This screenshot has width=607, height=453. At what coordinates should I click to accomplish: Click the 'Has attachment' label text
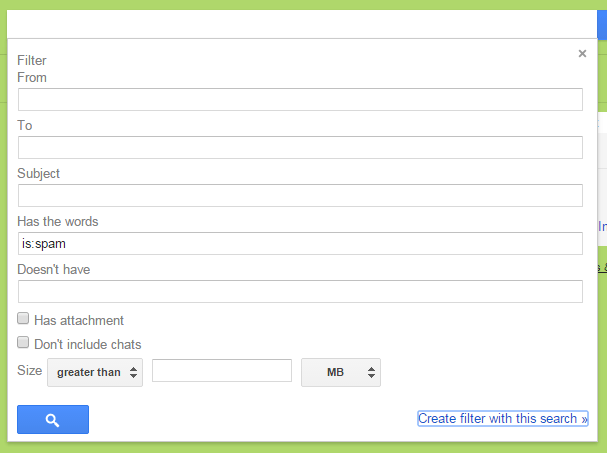click(79, 321)
